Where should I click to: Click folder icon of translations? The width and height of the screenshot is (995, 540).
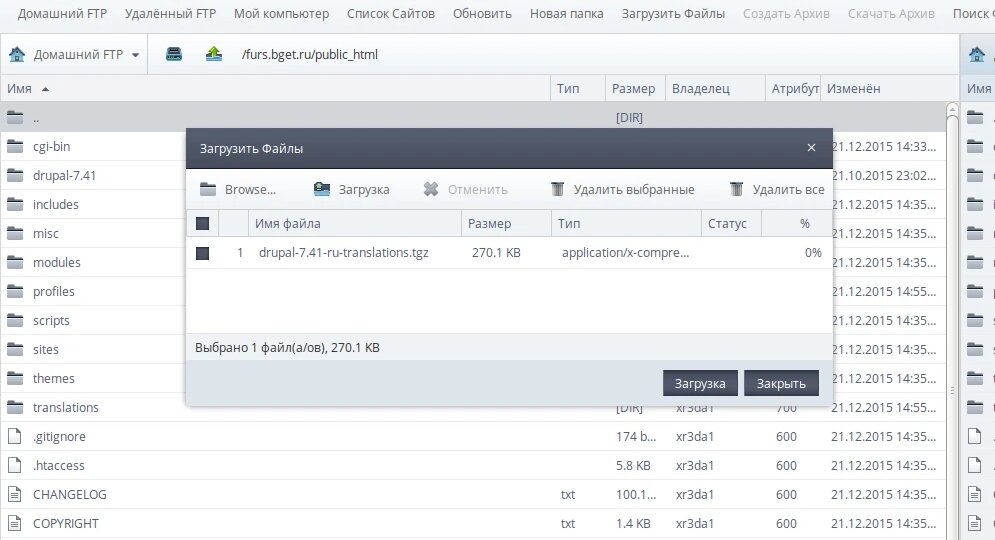(x=15, y=407)
